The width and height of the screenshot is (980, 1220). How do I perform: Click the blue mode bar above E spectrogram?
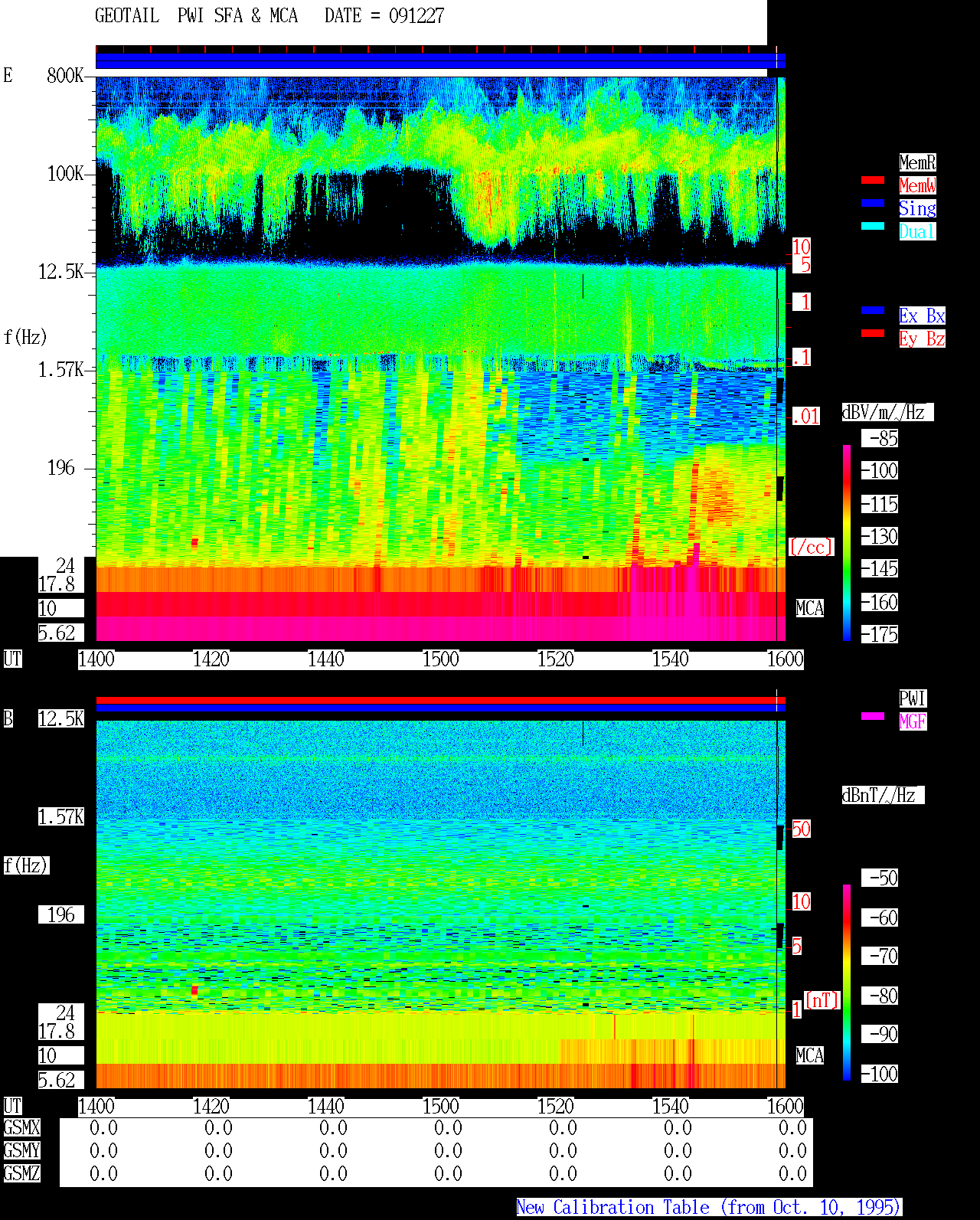coord(440,61)
